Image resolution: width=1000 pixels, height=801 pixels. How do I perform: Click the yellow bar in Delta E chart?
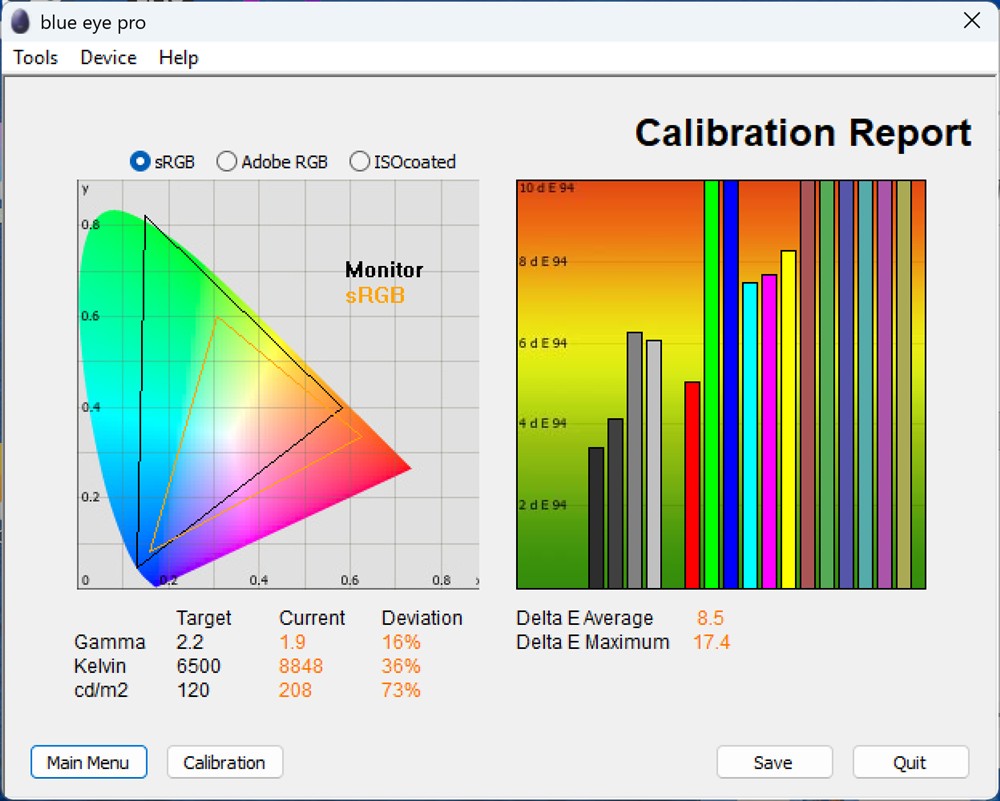point(788,420)
